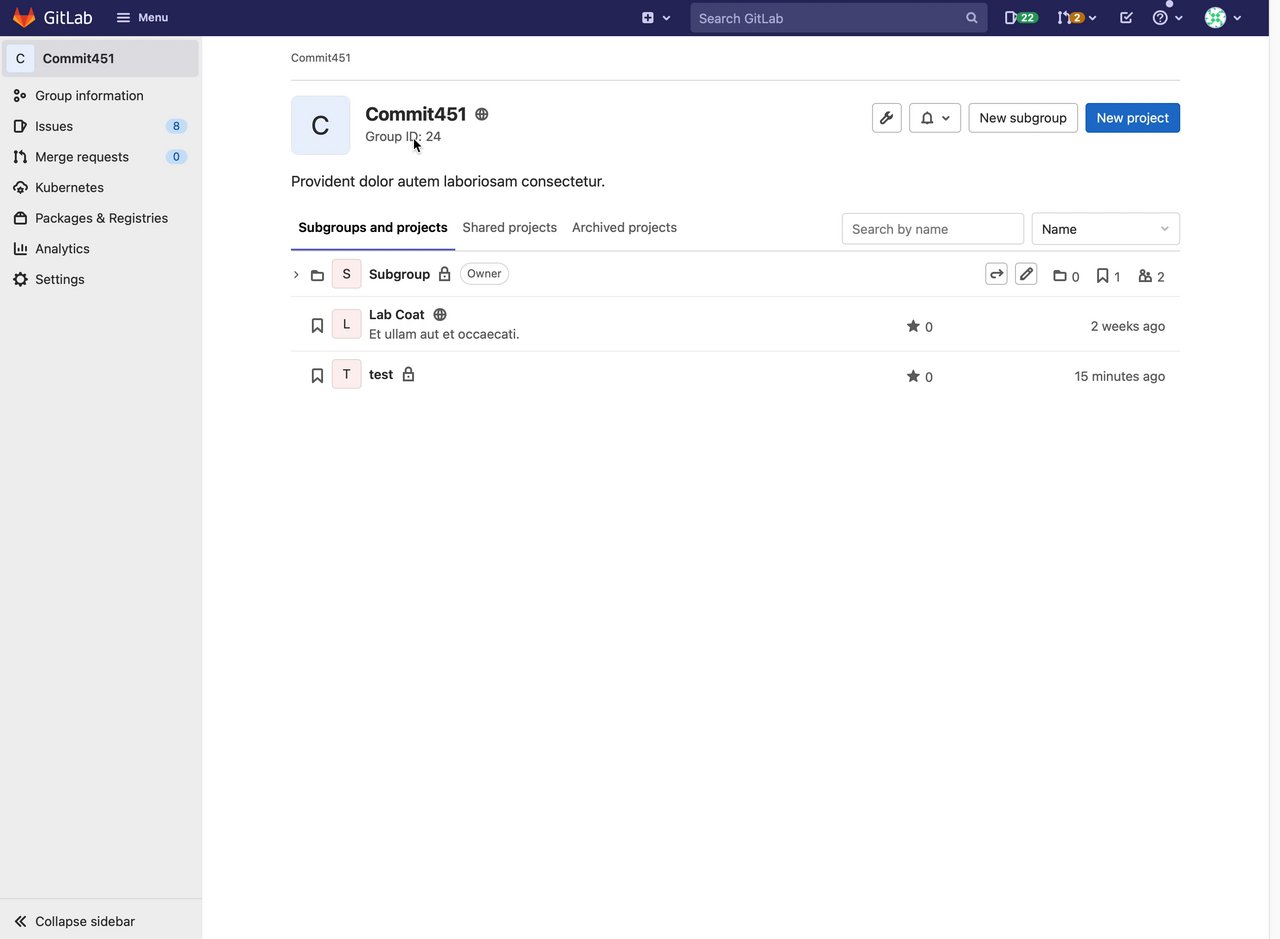Open the help question mark dropdown
The image size is (1280, 939).
pos(1167,18)
